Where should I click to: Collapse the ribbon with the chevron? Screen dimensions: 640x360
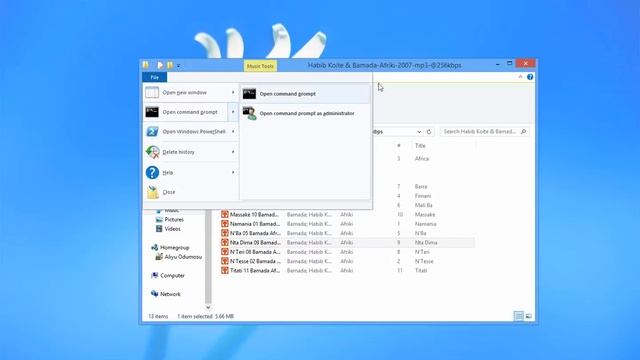point(520,77)
